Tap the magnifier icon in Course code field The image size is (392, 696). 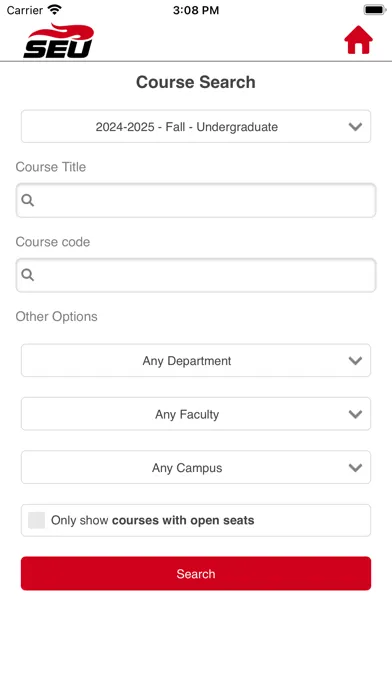(x=28, y=275)
